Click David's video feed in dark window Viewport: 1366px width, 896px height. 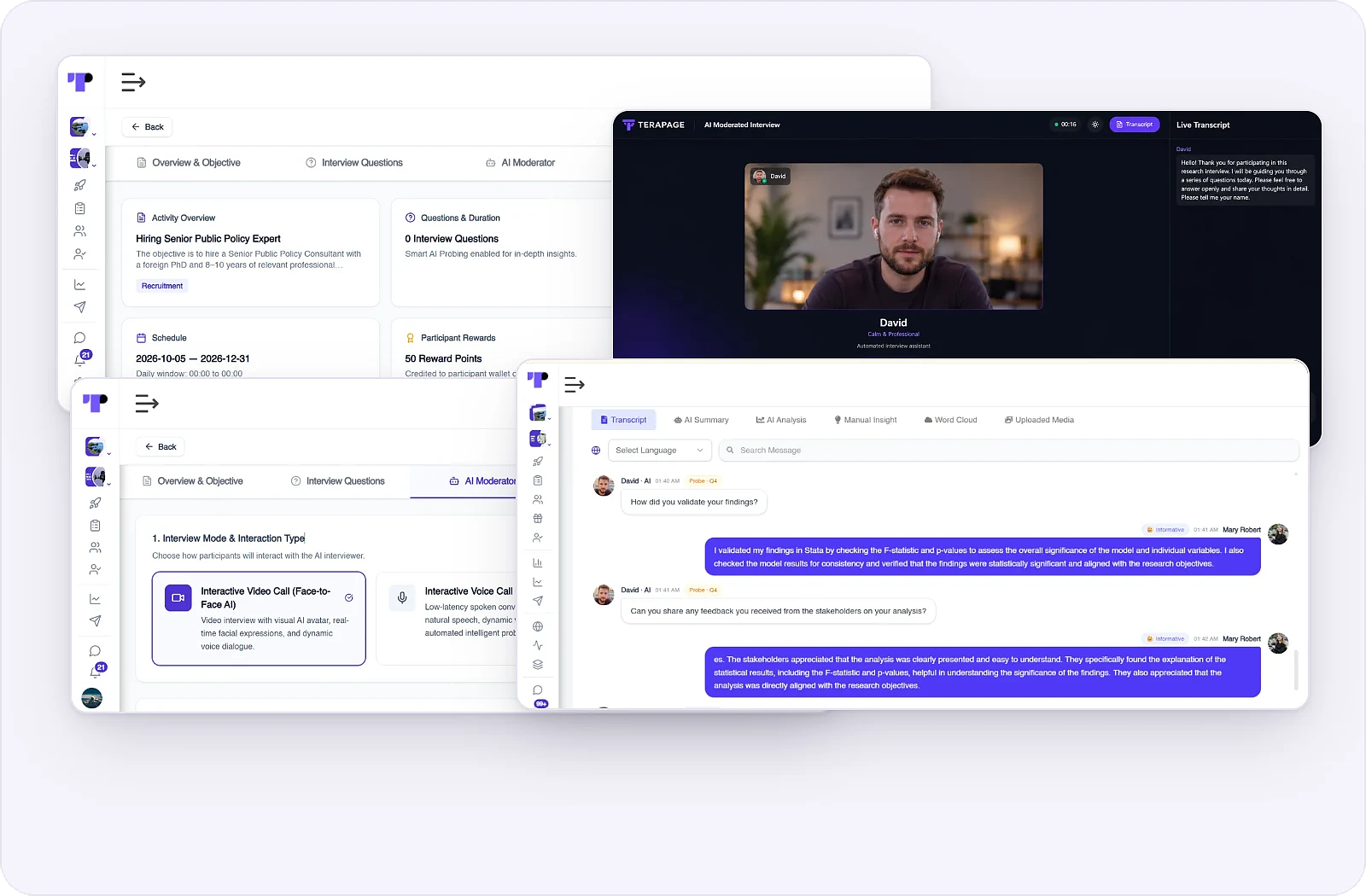(x=894, y=236)
